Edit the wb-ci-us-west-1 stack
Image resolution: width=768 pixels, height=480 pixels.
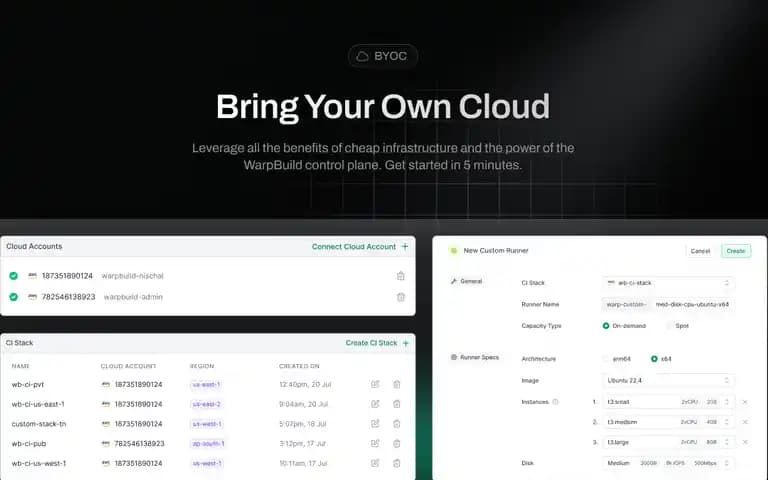pyautogui.click(x=375, y=463)
